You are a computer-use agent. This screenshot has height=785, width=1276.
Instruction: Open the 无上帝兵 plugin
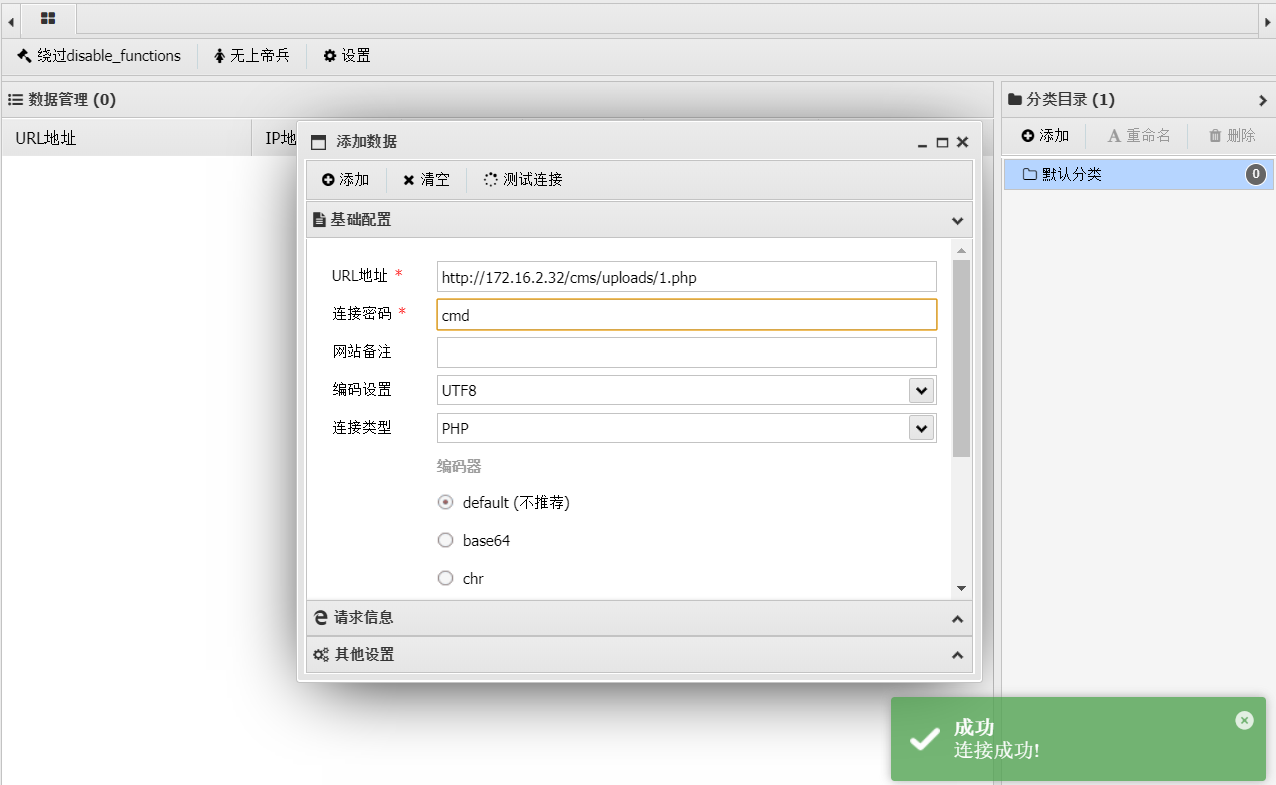pyautogui.click(x=252, y=56)
